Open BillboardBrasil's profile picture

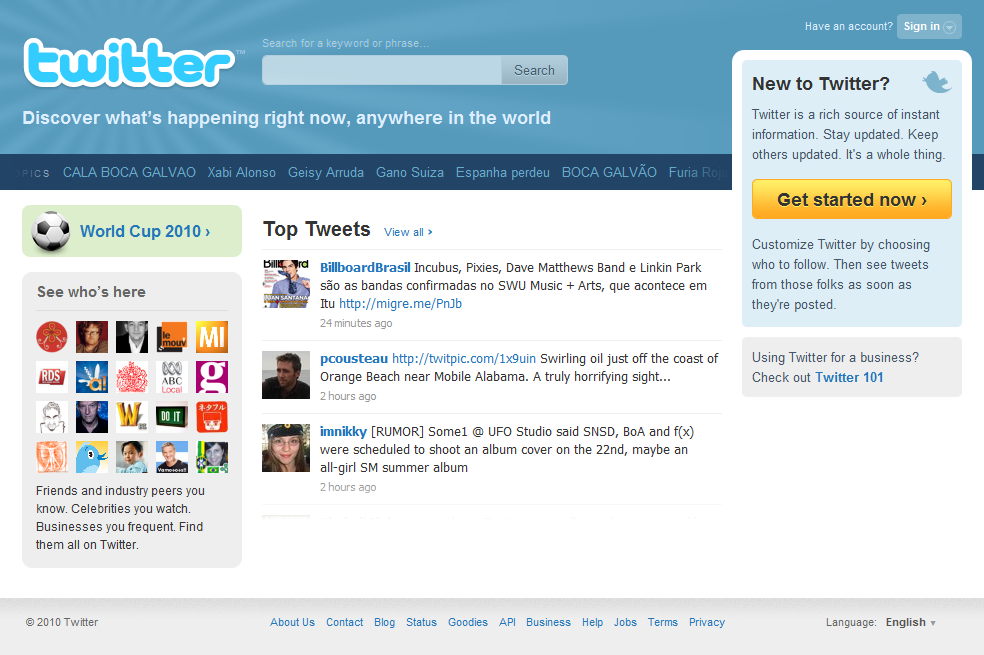pos(286,284)
